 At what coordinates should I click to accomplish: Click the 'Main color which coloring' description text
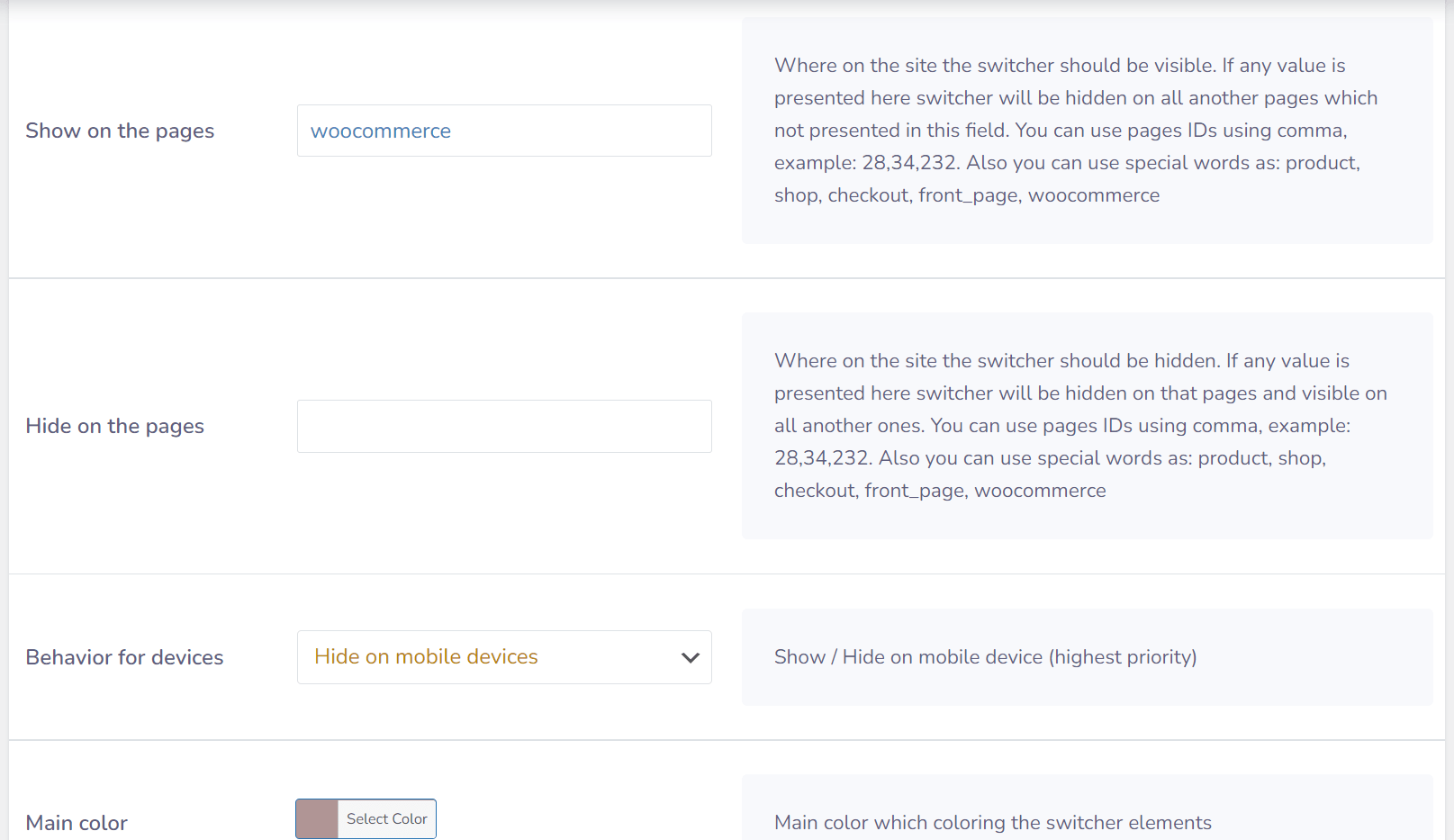click(x=993, y=823)
